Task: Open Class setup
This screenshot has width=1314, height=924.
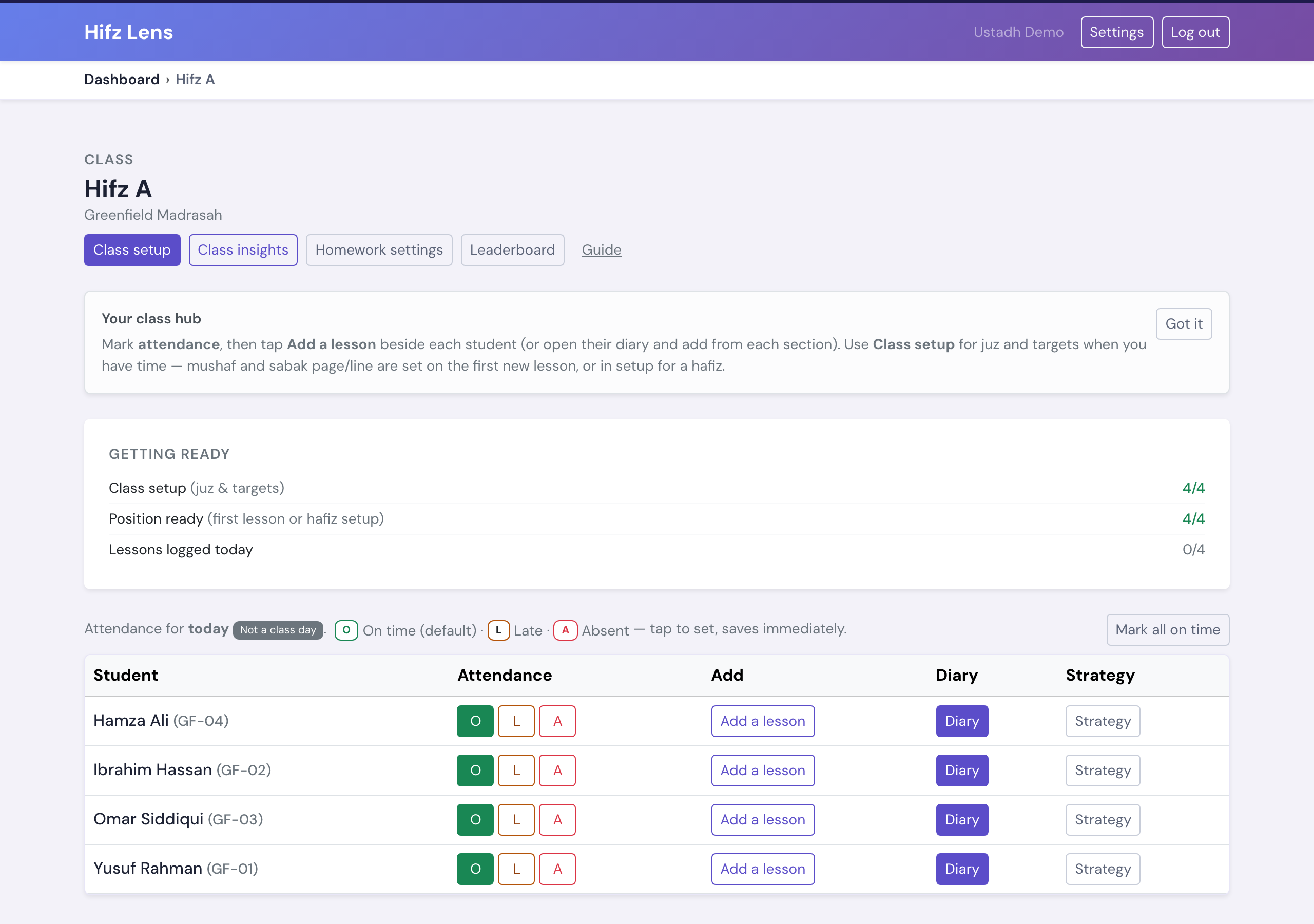Action: coord(132,249)
